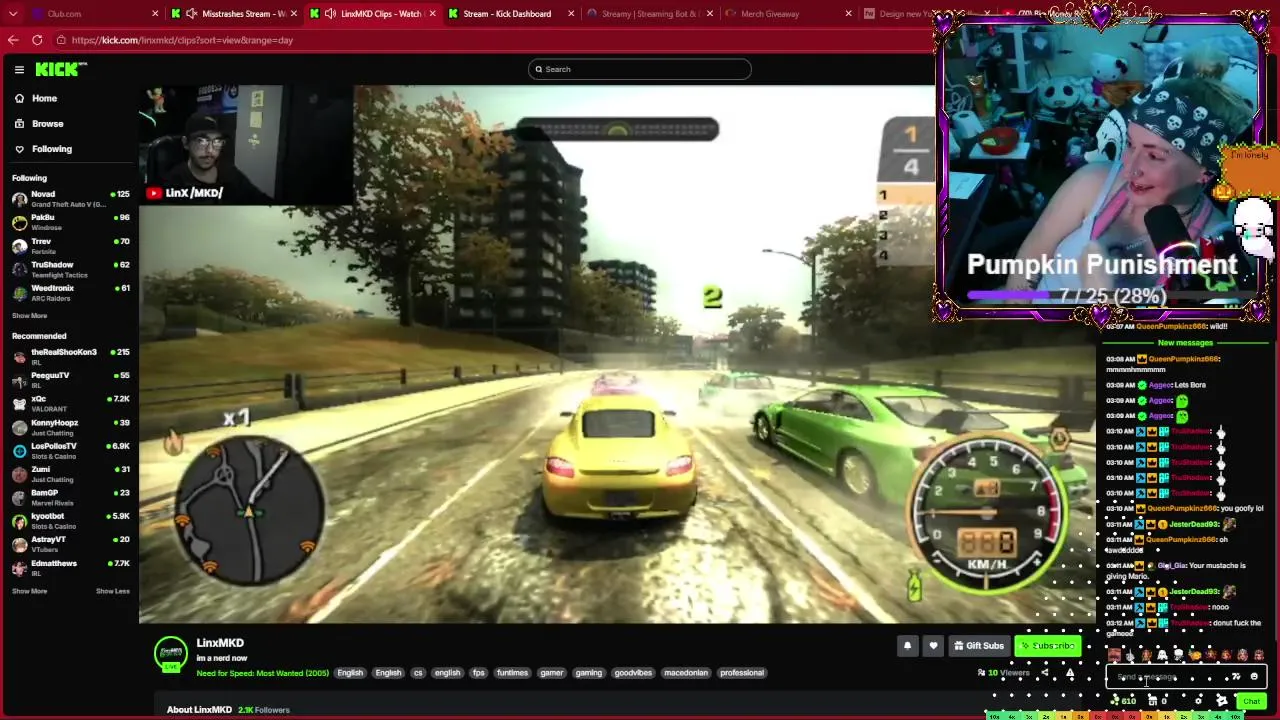Click the green Subscribe button
Screen dimensions: 1280x720
point(1047,646)
